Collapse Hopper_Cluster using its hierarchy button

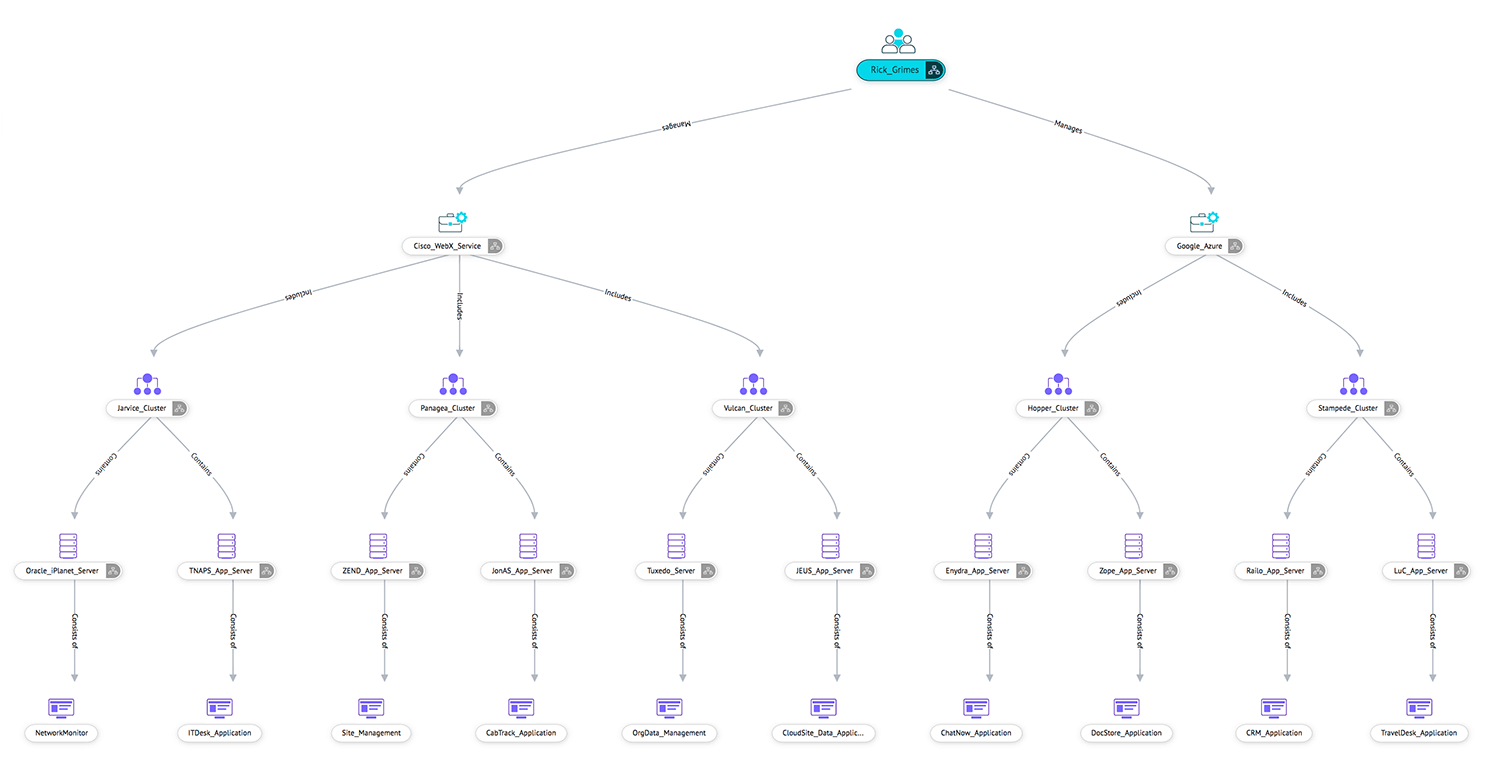pyautogui.click(x=1091, y=408)
